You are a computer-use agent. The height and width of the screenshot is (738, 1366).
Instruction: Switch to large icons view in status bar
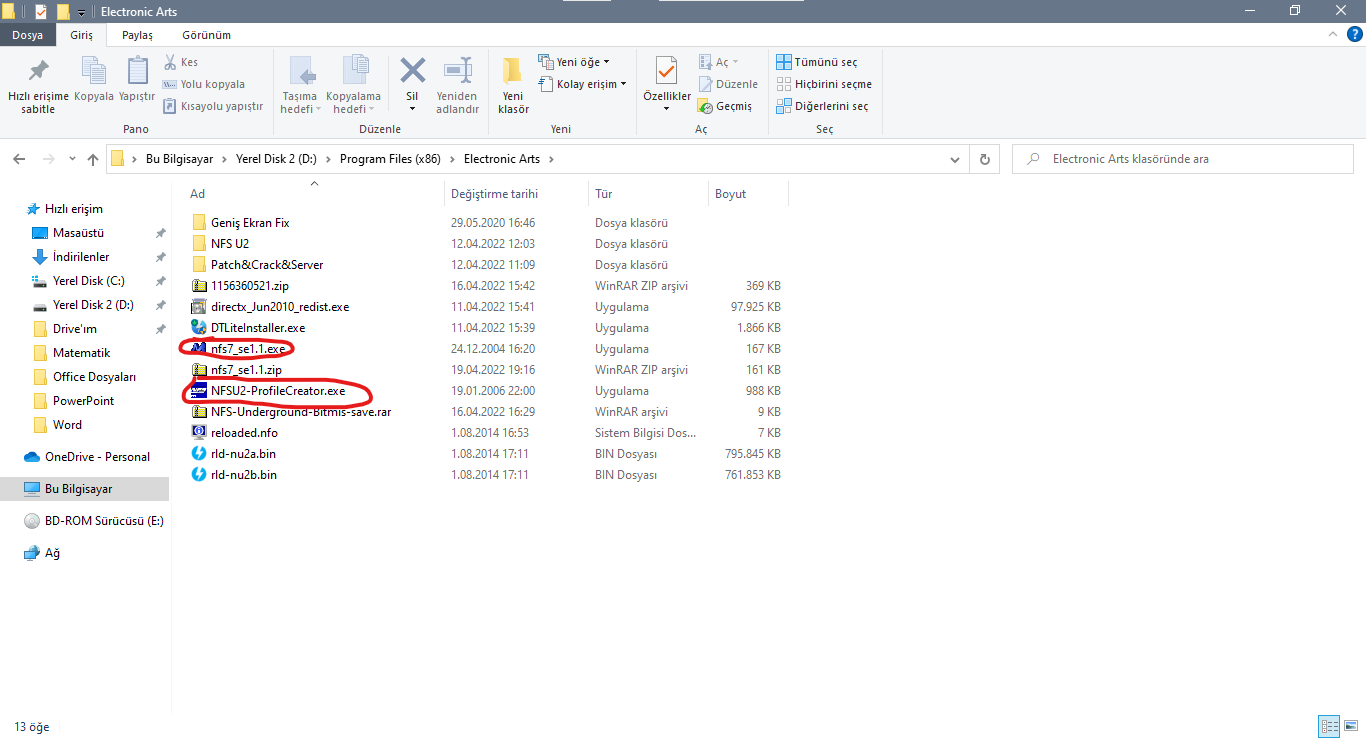(1351, 727)
